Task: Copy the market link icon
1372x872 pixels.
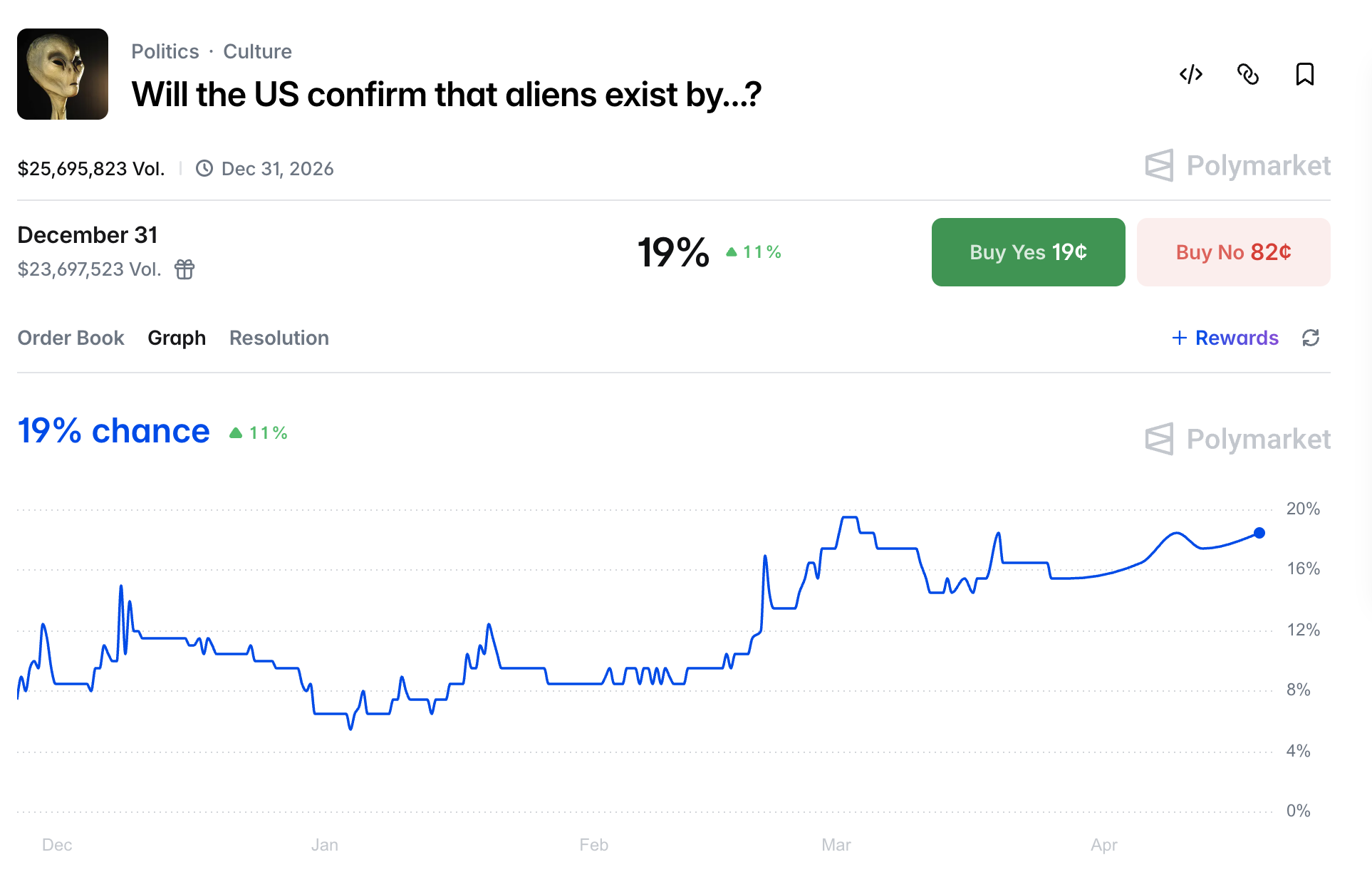Action: pos(1247,74)
